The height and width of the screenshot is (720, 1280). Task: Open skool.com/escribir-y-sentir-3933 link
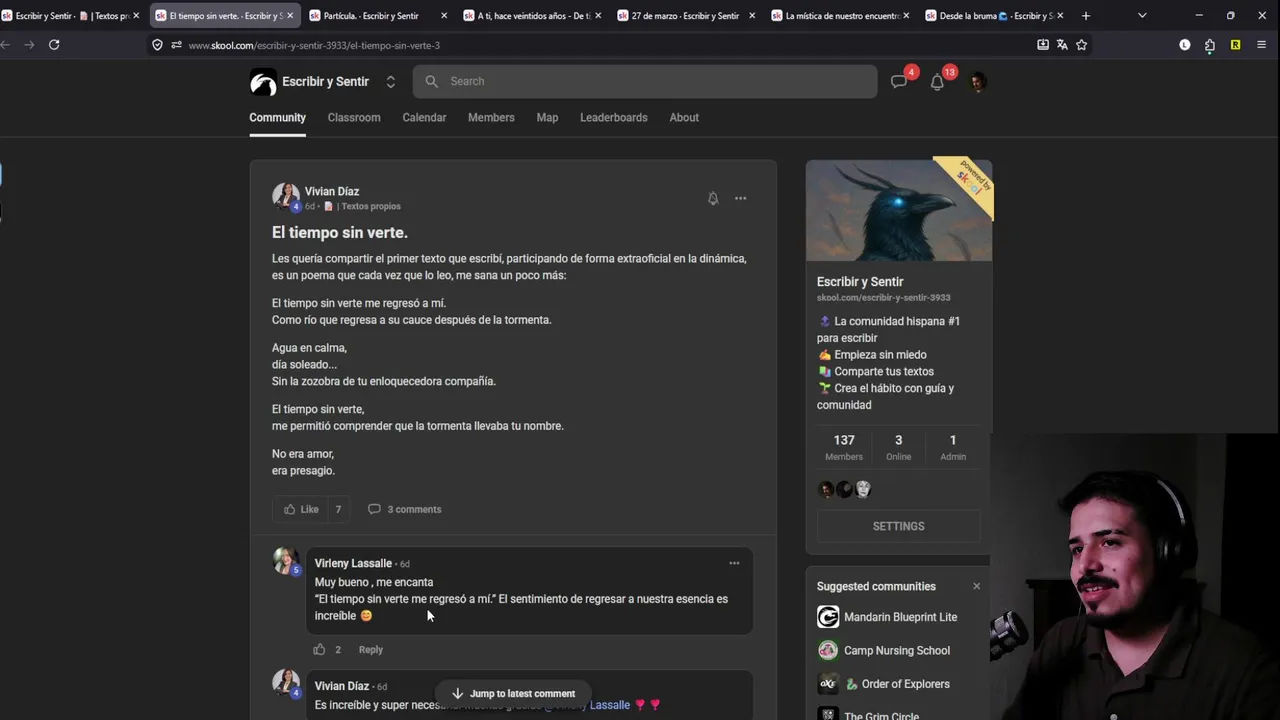(x=884, y=297)
